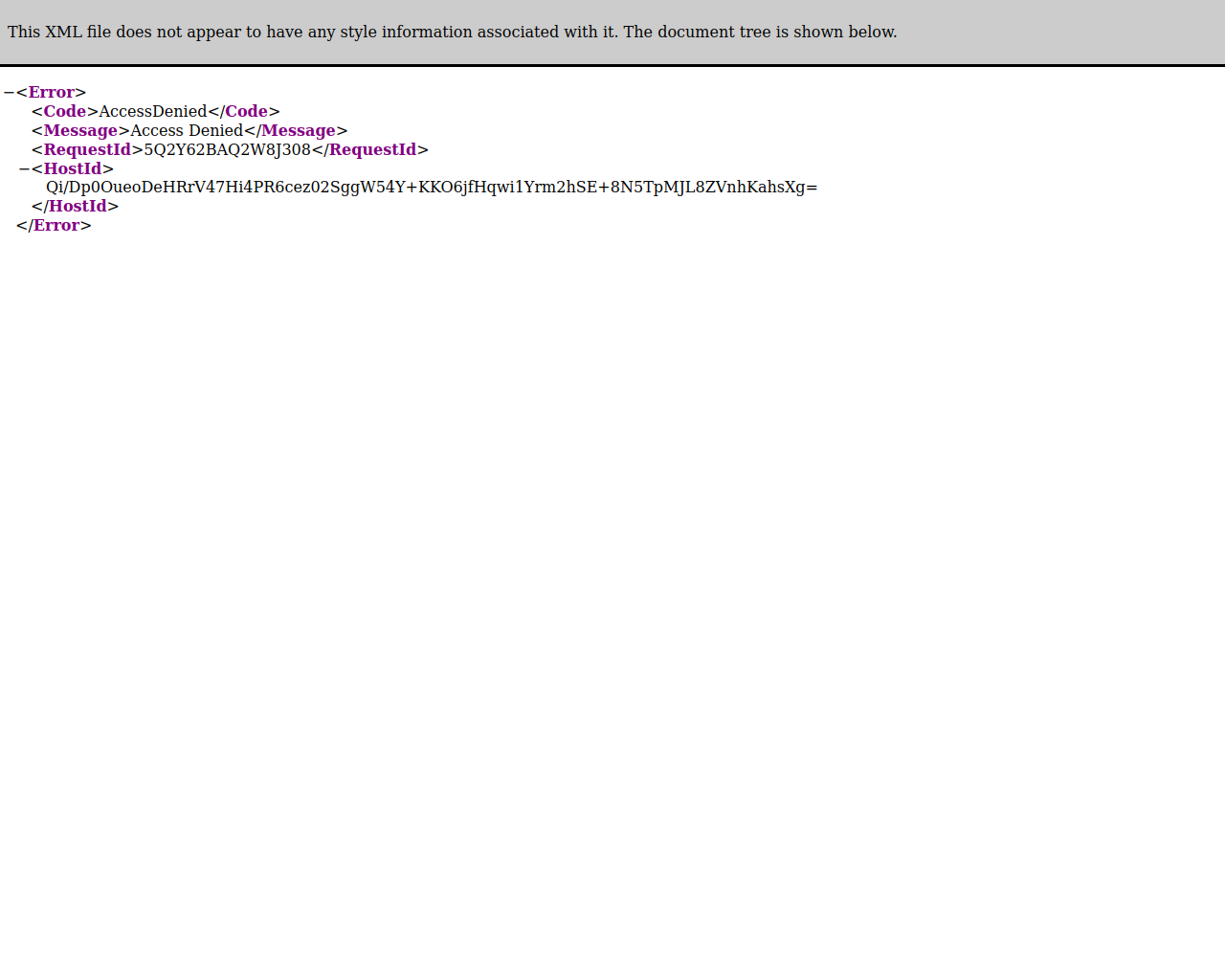Click the long HostId string value
The image size is (1225, 980).
pos(432,188)
